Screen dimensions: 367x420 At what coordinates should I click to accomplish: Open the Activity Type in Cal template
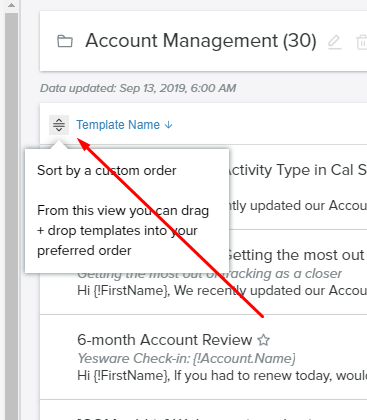click(296, 170)
